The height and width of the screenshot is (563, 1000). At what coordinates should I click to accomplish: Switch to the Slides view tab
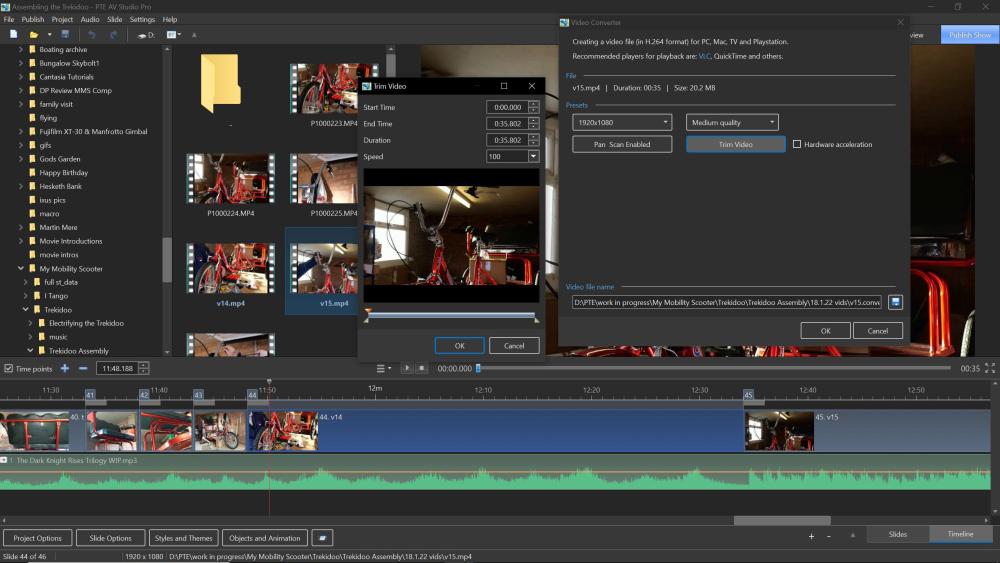(x=898, y=534)
